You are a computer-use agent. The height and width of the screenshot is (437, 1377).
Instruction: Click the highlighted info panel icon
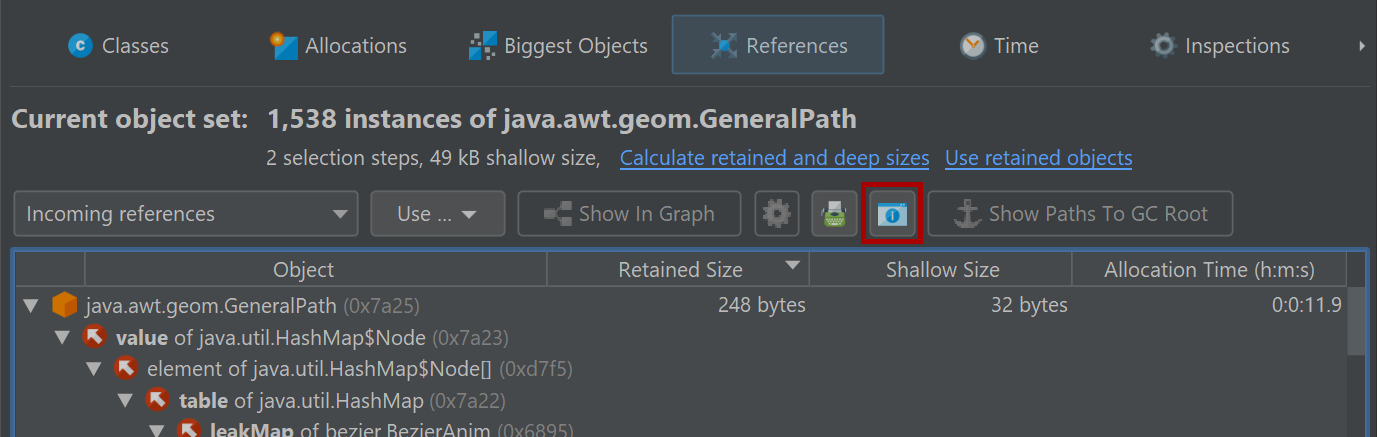[x=892, y=214]
